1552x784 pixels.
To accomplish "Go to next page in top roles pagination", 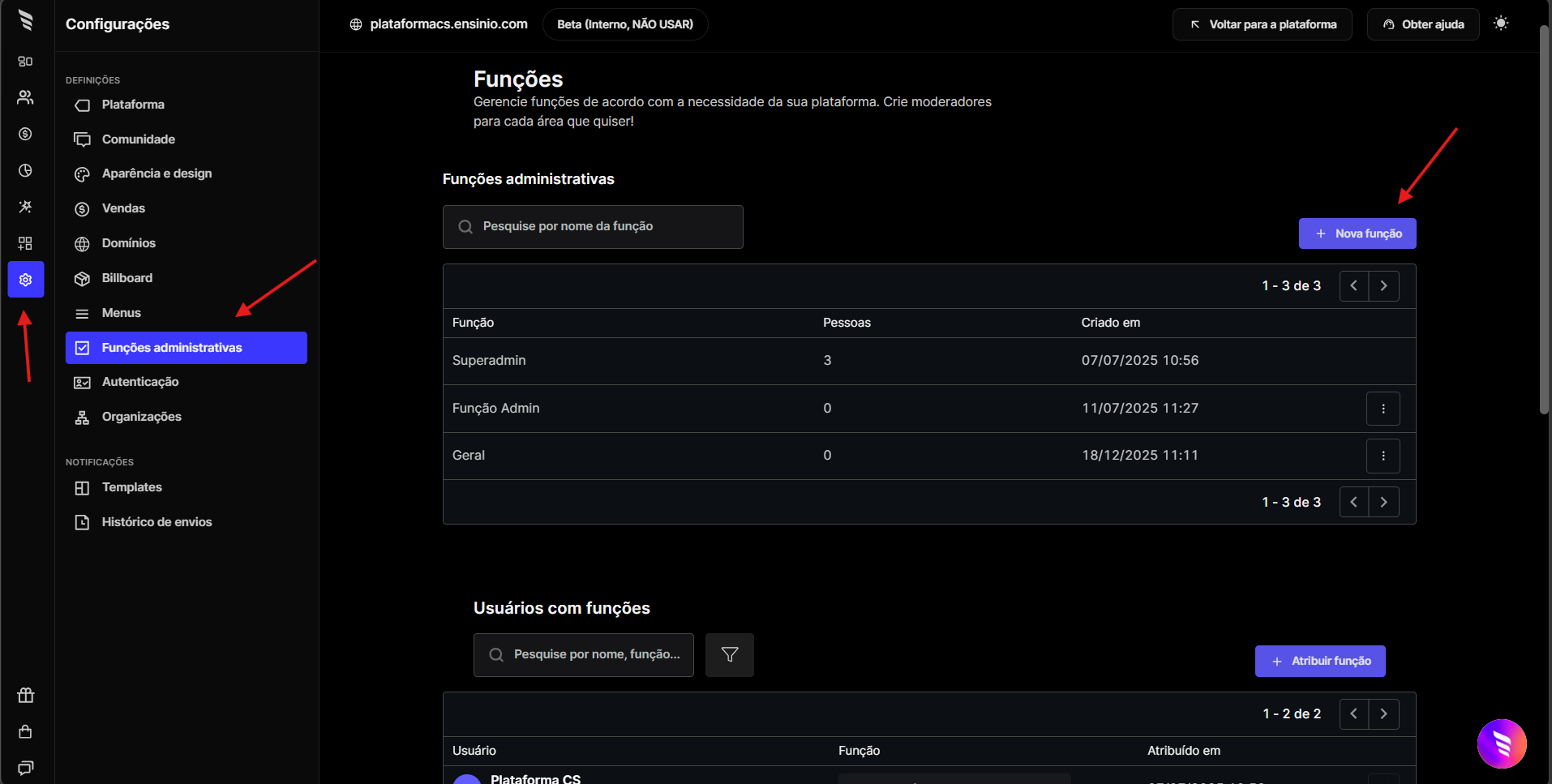I will [1383, 286].
